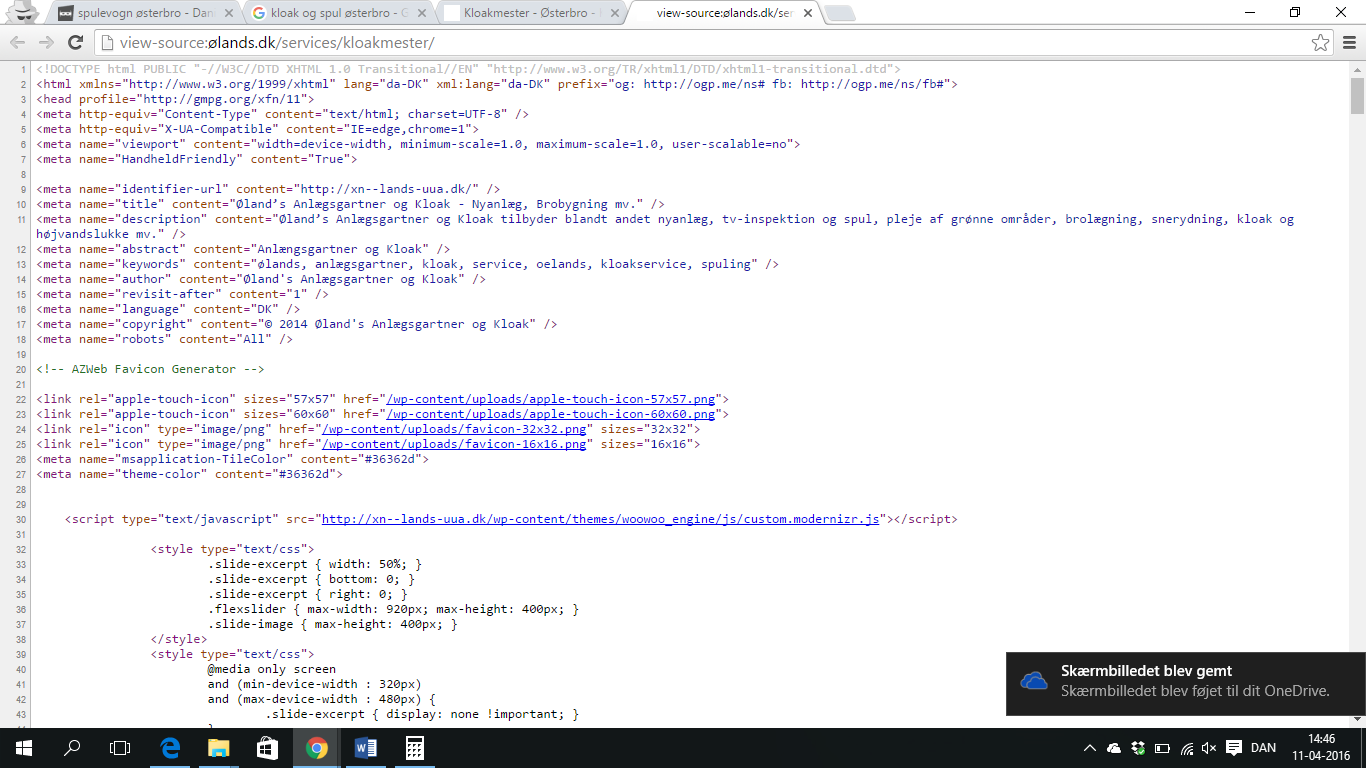Image resolution: width=1366 pixels, height=768 pixels.
Task: Open the apple-touch-icon-57x57.png link
Action: point(551,399)
